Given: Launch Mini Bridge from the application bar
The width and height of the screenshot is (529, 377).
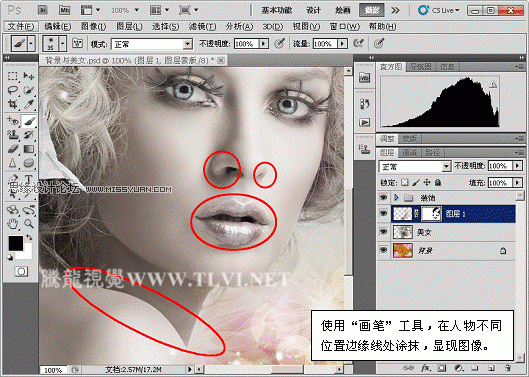Looking at the screenshot, I should pos(64,10).
